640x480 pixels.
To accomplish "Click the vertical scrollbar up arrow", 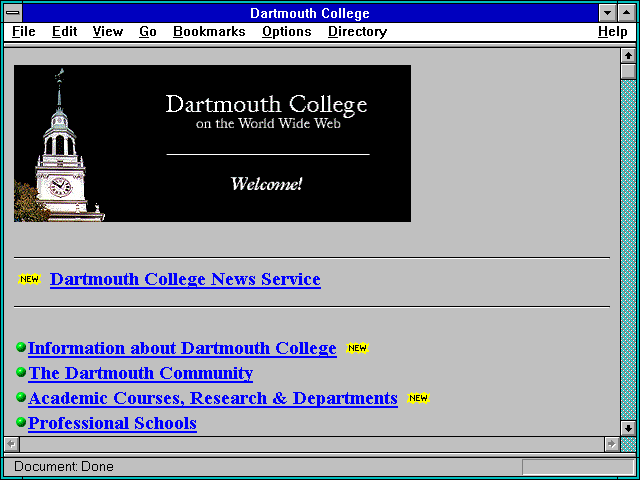I will pos(628,56).
